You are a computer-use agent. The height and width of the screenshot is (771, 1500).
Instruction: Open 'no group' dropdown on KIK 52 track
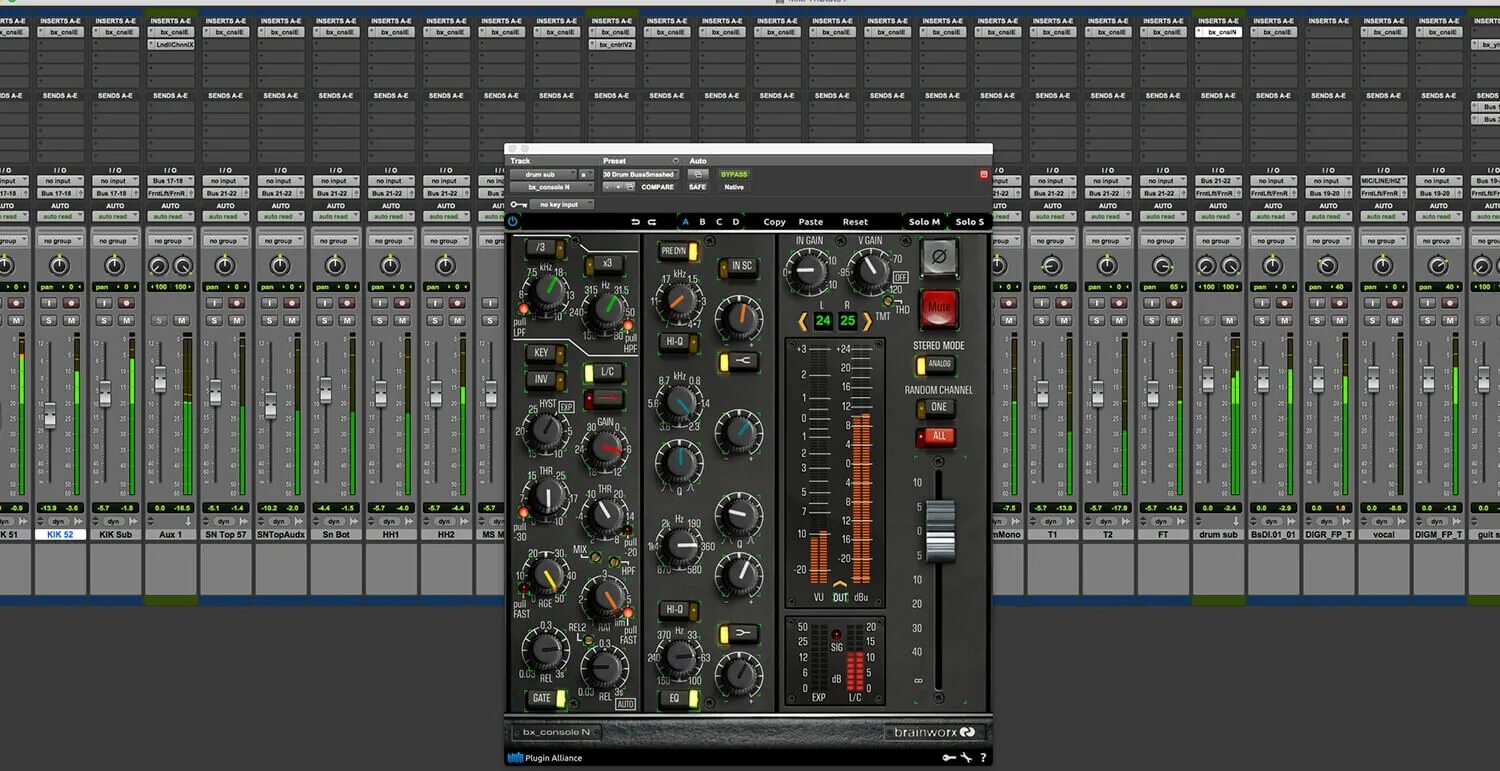59,241
